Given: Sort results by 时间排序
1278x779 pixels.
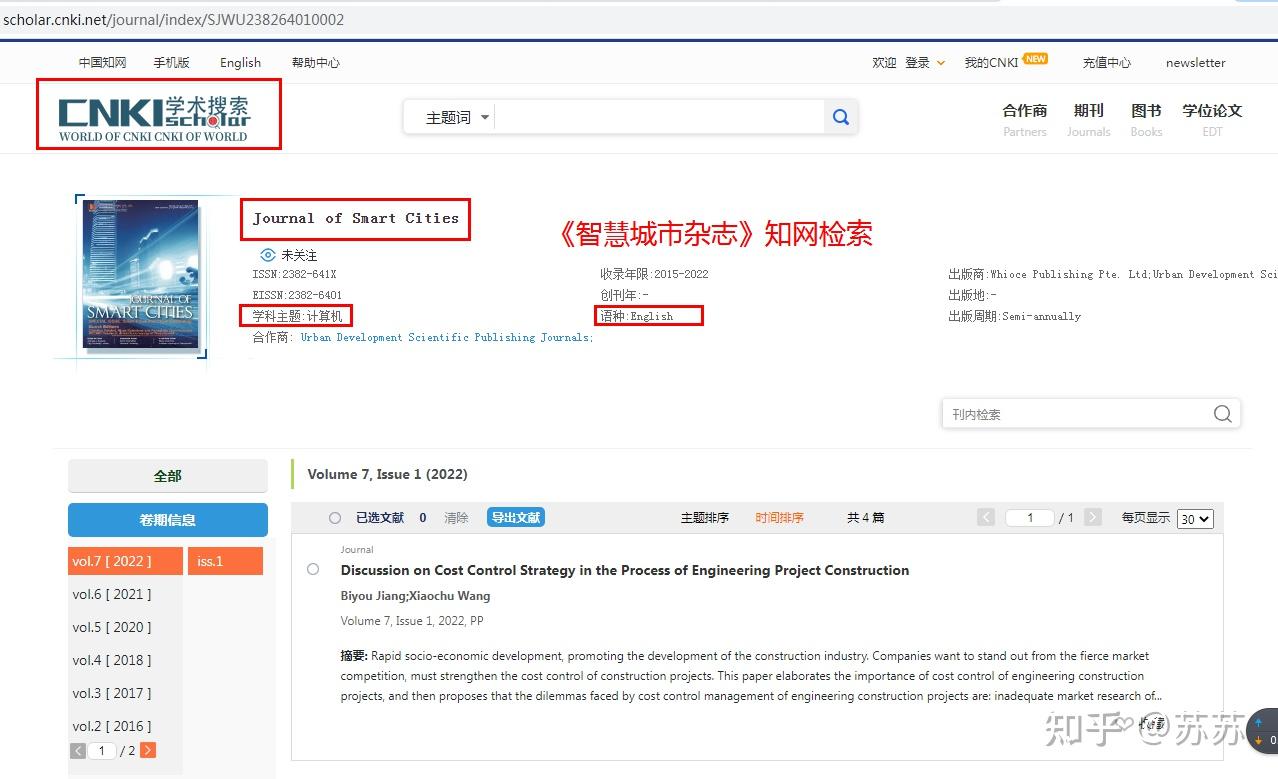Looking at the screenshot, I should 780,517.
